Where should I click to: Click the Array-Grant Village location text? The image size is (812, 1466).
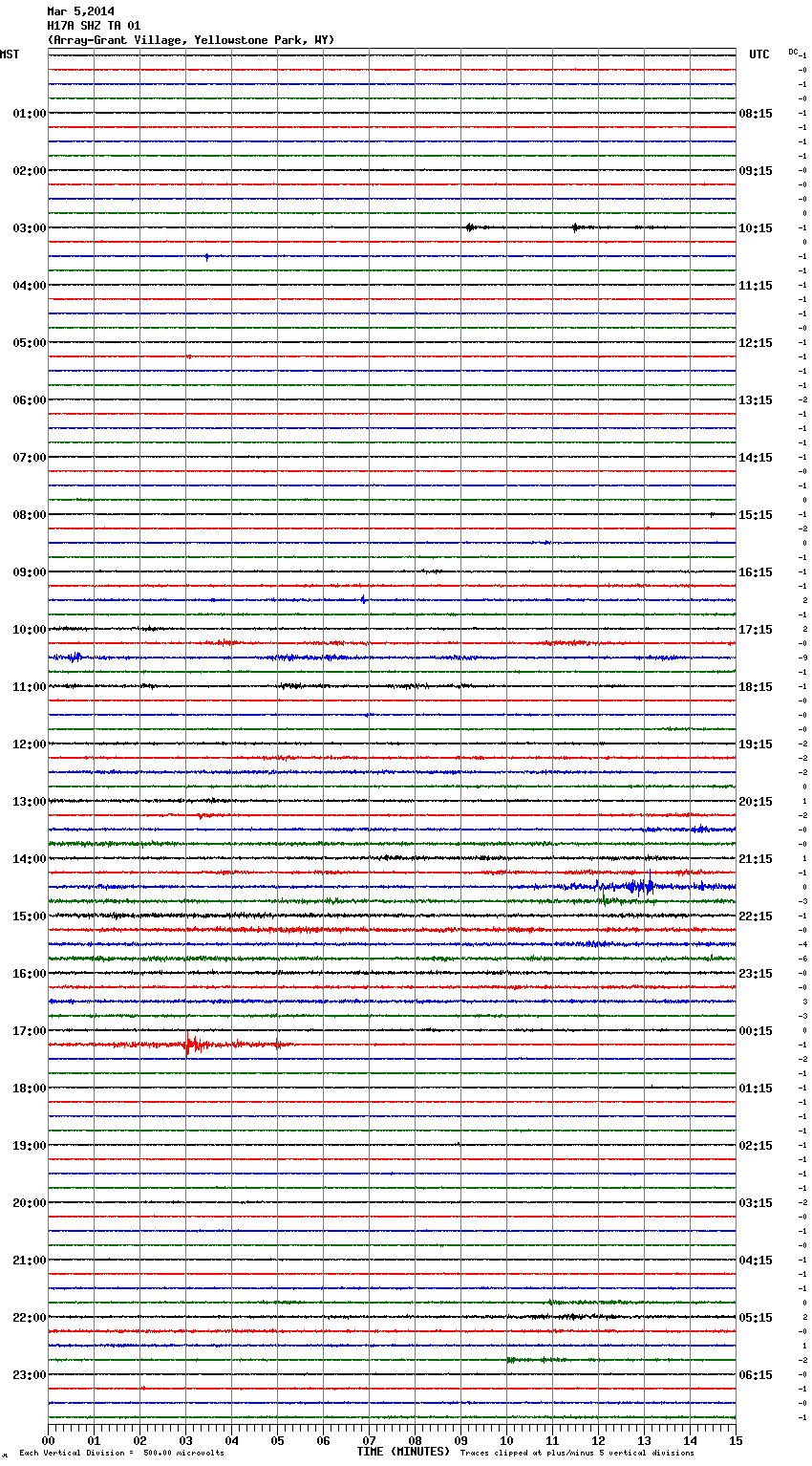point(191,40)
